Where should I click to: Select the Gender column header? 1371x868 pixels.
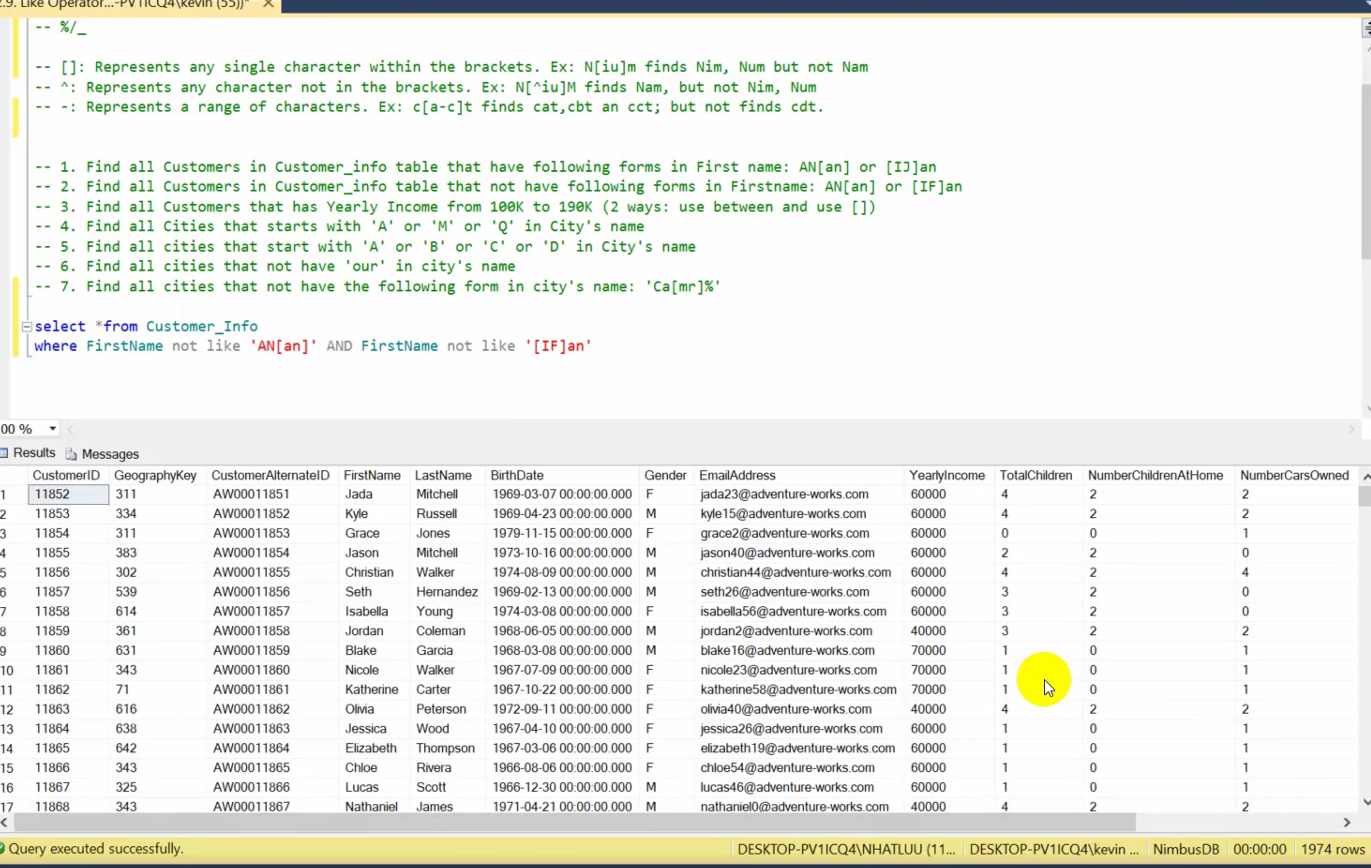tap(665, 476)
